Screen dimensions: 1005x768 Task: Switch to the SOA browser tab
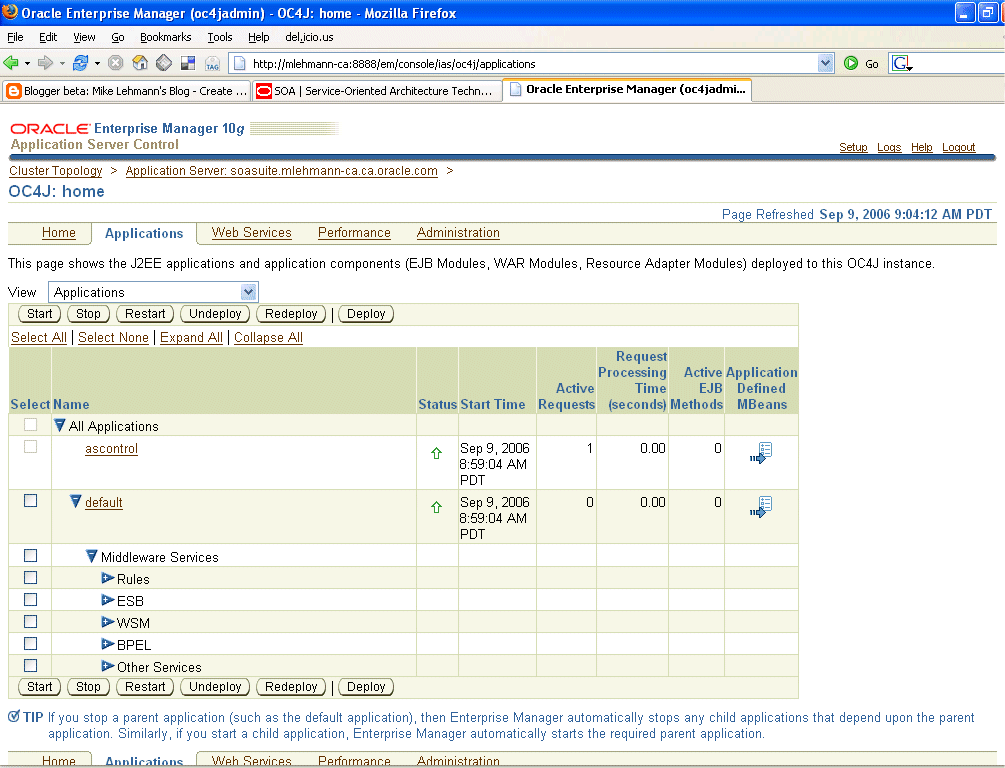click(x=378, y=91)
